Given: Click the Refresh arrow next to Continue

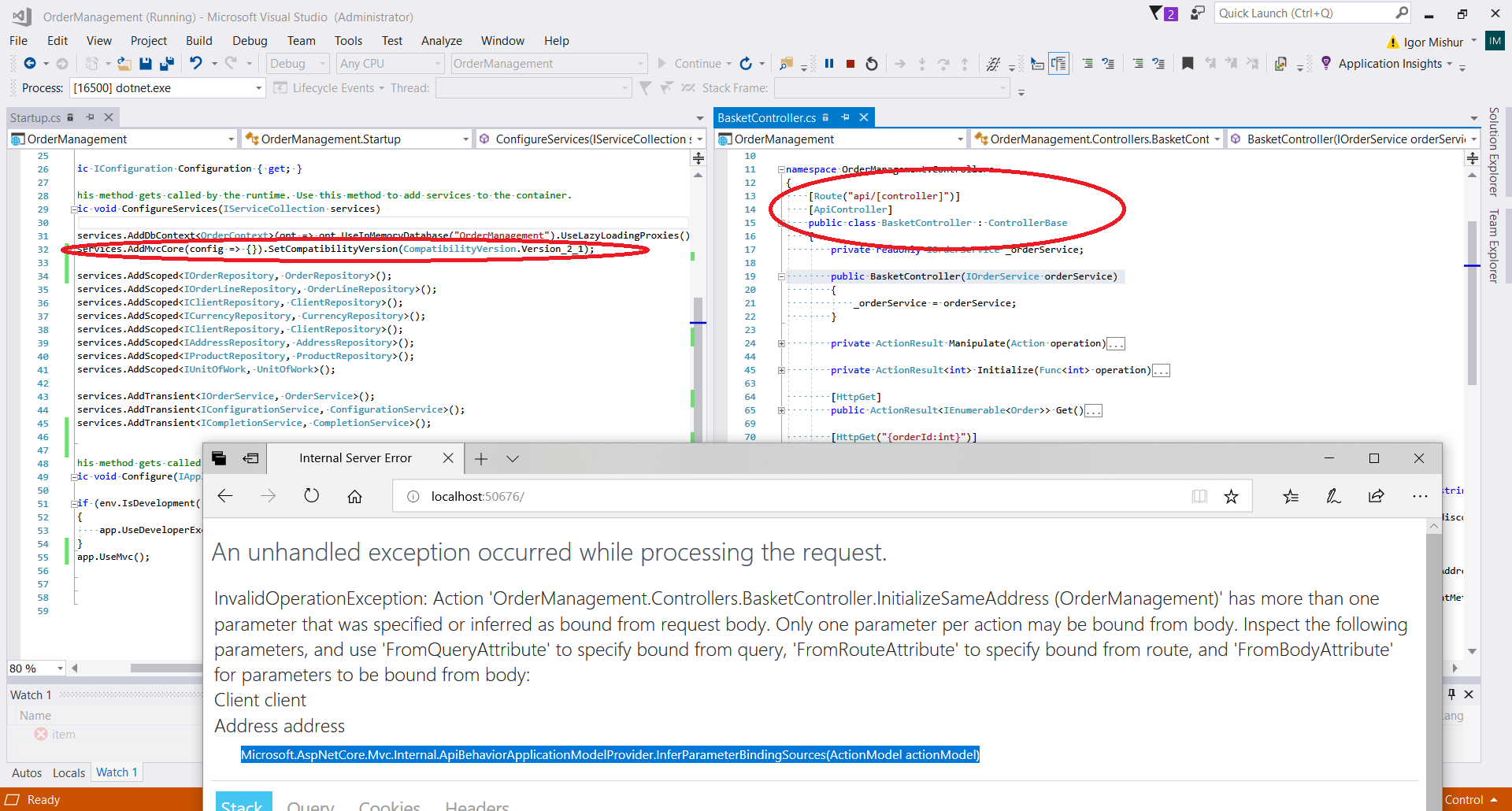Looking at the screenshot, I should pos(746,63).
